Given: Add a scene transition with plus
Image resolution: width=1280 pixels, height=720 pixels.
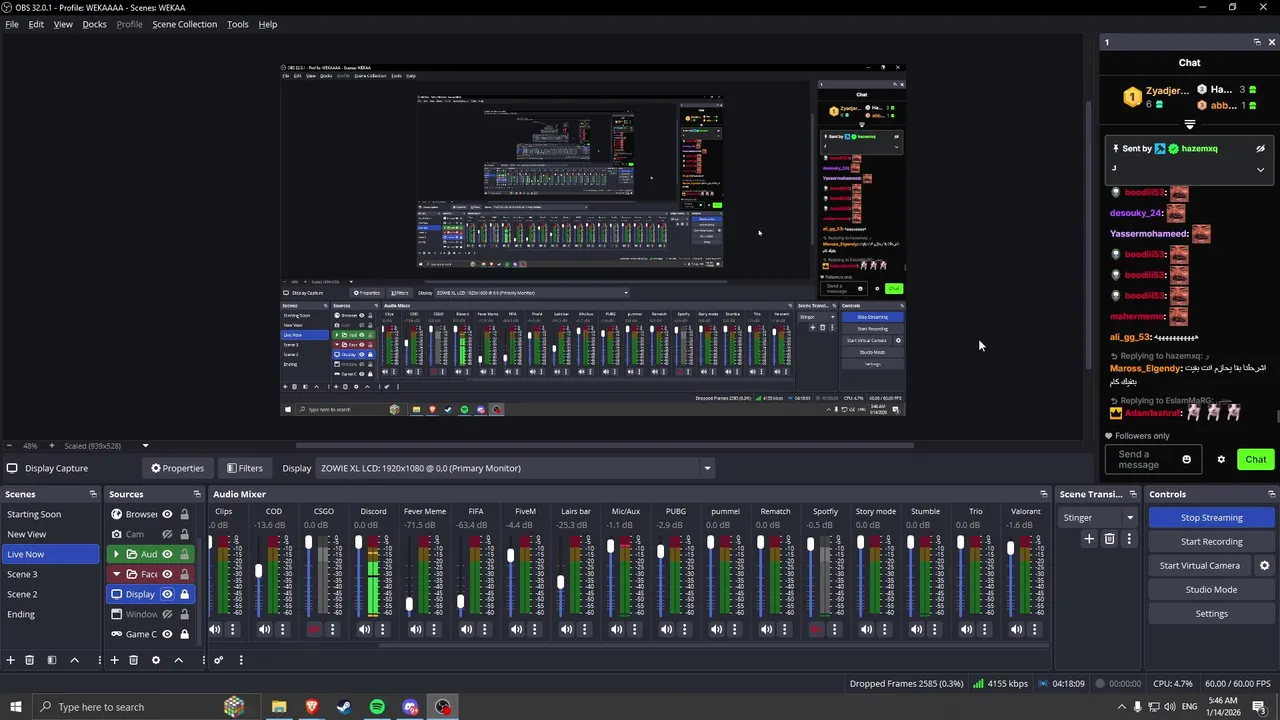Looking at the screenshot, I should click(x=1089, y=539).
